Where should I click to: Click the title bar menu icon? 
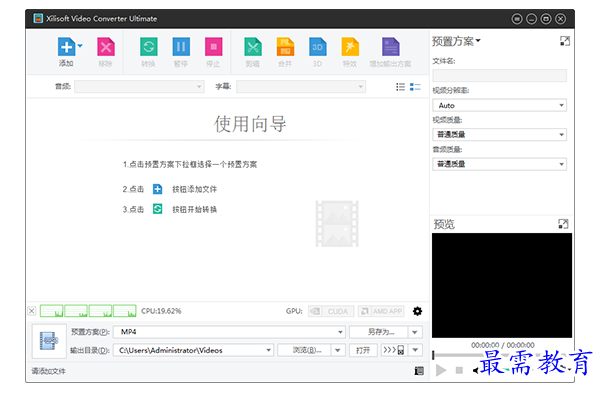tap(517, 19)
